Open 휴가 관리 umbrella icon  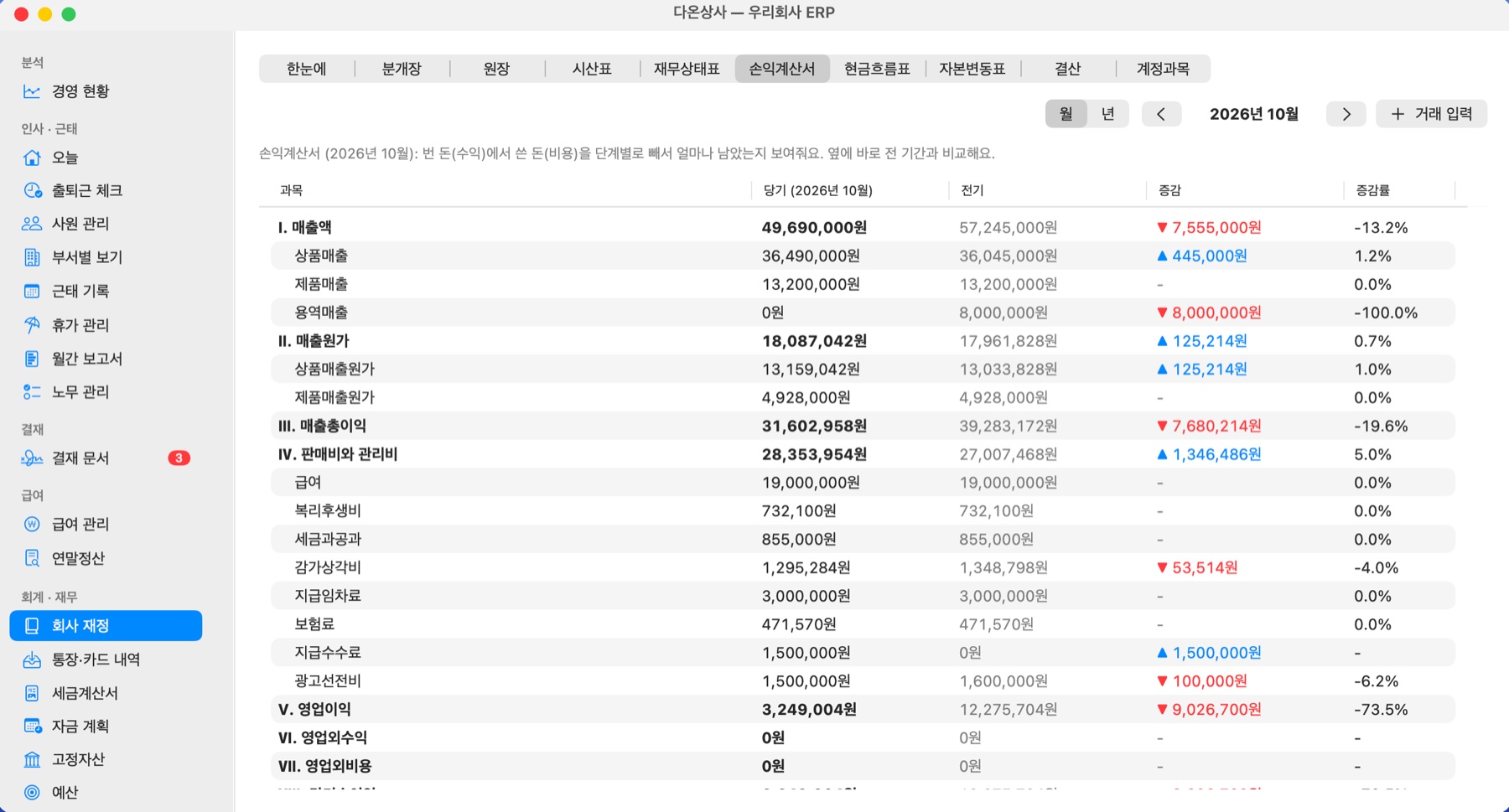(x=32, y=325)
